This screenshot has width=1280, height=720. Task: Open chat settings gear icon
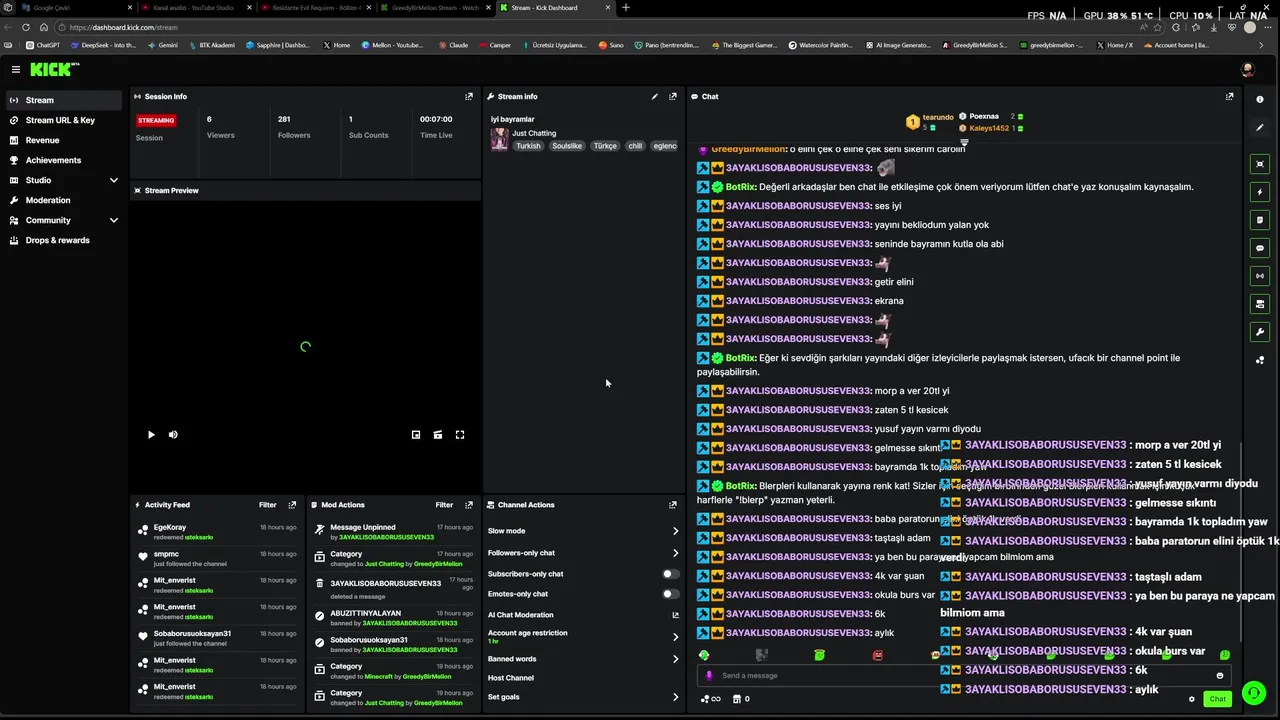pyautogui.click(x=1191, y=699)
